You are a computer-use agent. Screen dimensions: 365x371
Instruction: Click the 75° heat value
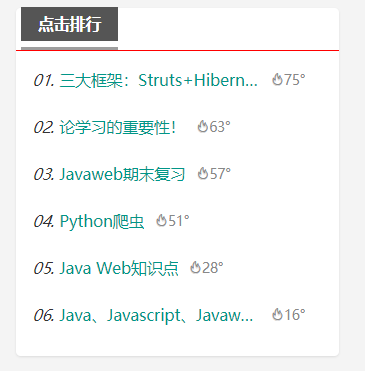coord(295,80)
